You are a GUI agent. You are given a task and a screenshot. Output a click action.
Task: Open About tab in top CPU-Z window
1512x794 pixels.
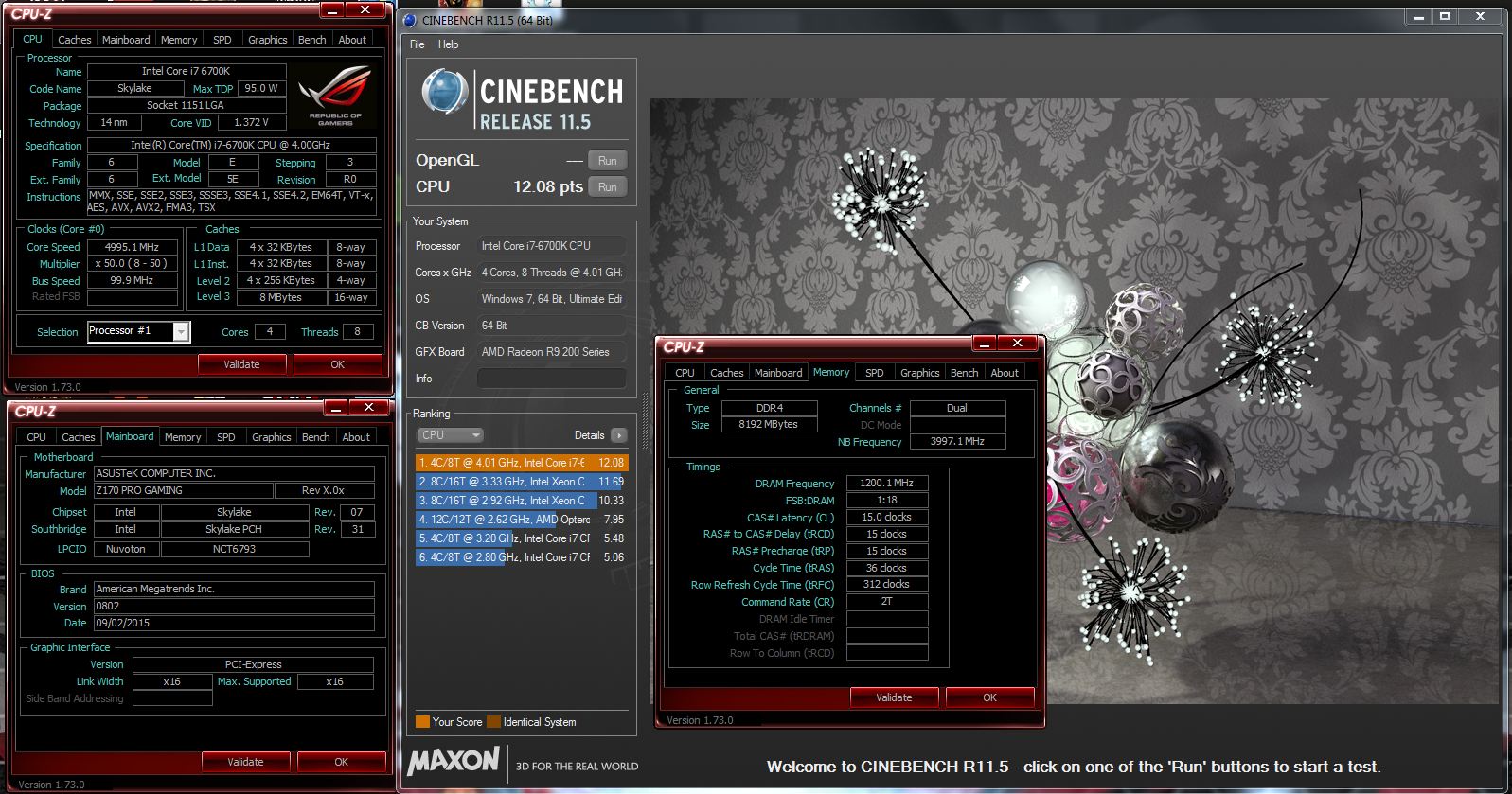pos(352,40)
